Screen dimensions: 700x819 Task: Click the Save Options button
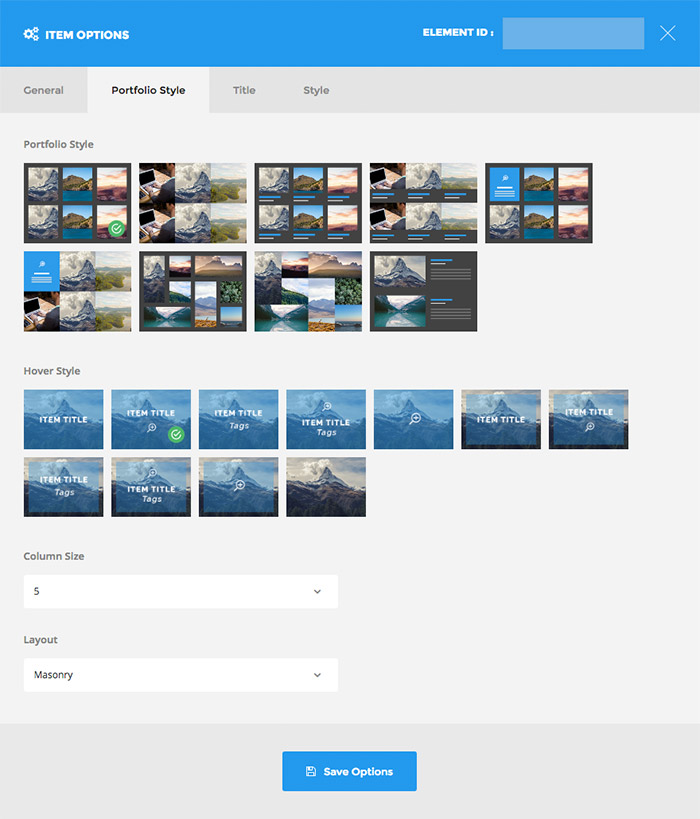coord(349,772)
